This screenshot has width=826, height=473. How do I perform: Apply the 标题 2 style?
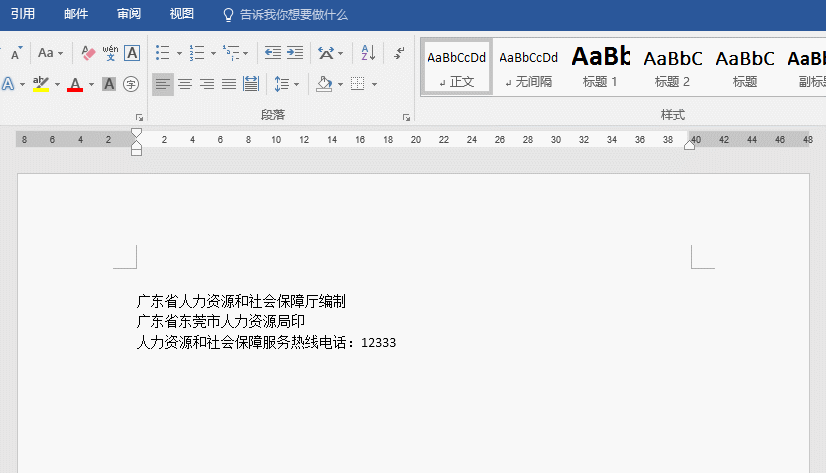coord(672,67)
